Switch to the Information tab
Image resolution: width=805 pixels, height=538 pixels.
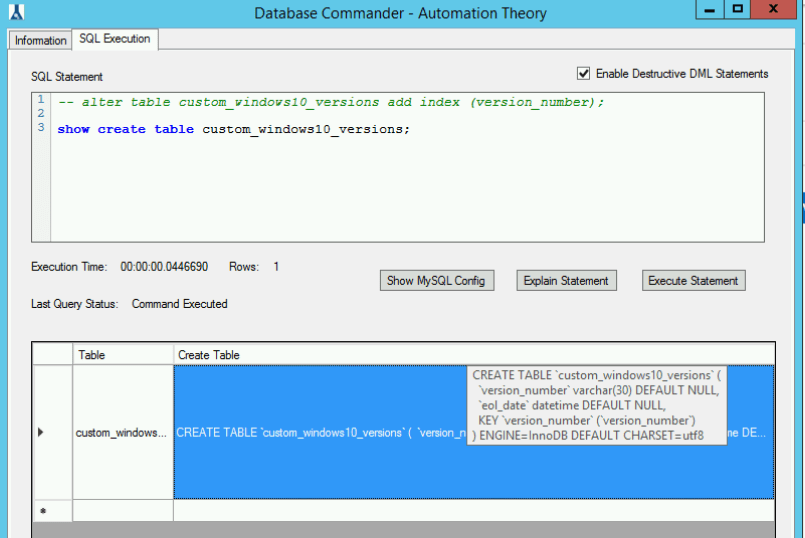40,40
